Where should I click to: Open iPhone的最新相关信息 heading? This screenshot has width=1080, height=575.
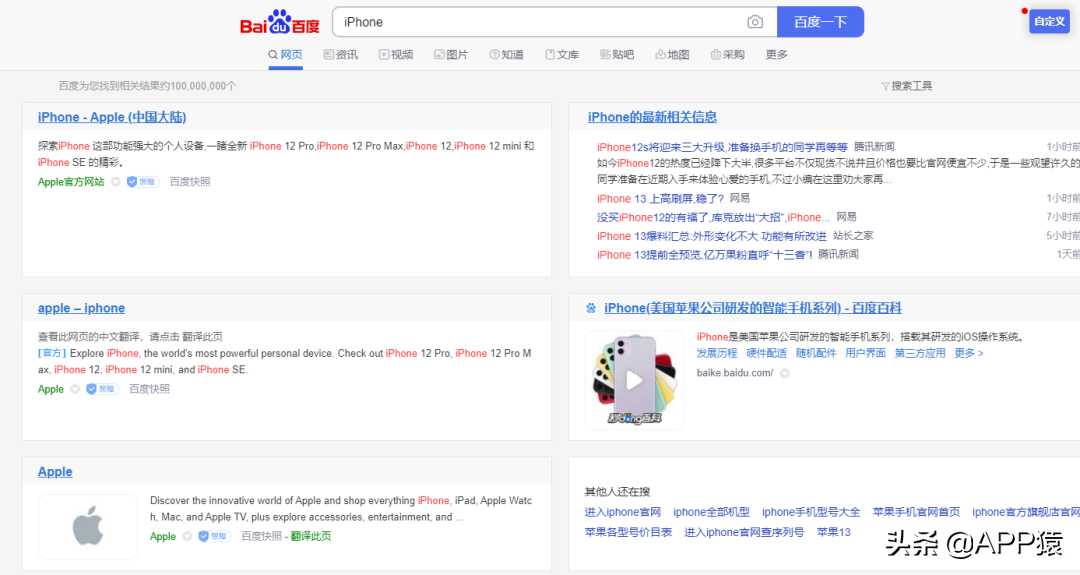[652, 117]
